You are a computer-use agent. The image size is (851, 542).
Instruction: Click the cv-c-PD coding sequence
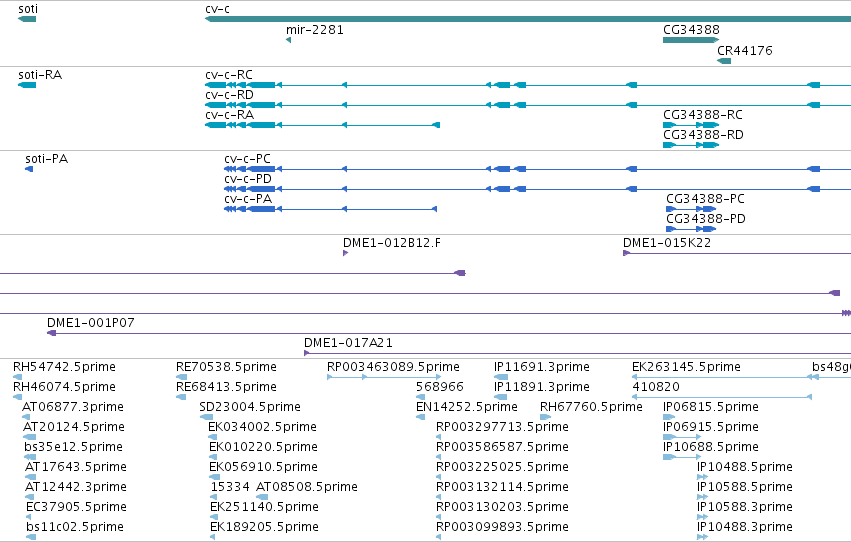click(x=537, y=189)
